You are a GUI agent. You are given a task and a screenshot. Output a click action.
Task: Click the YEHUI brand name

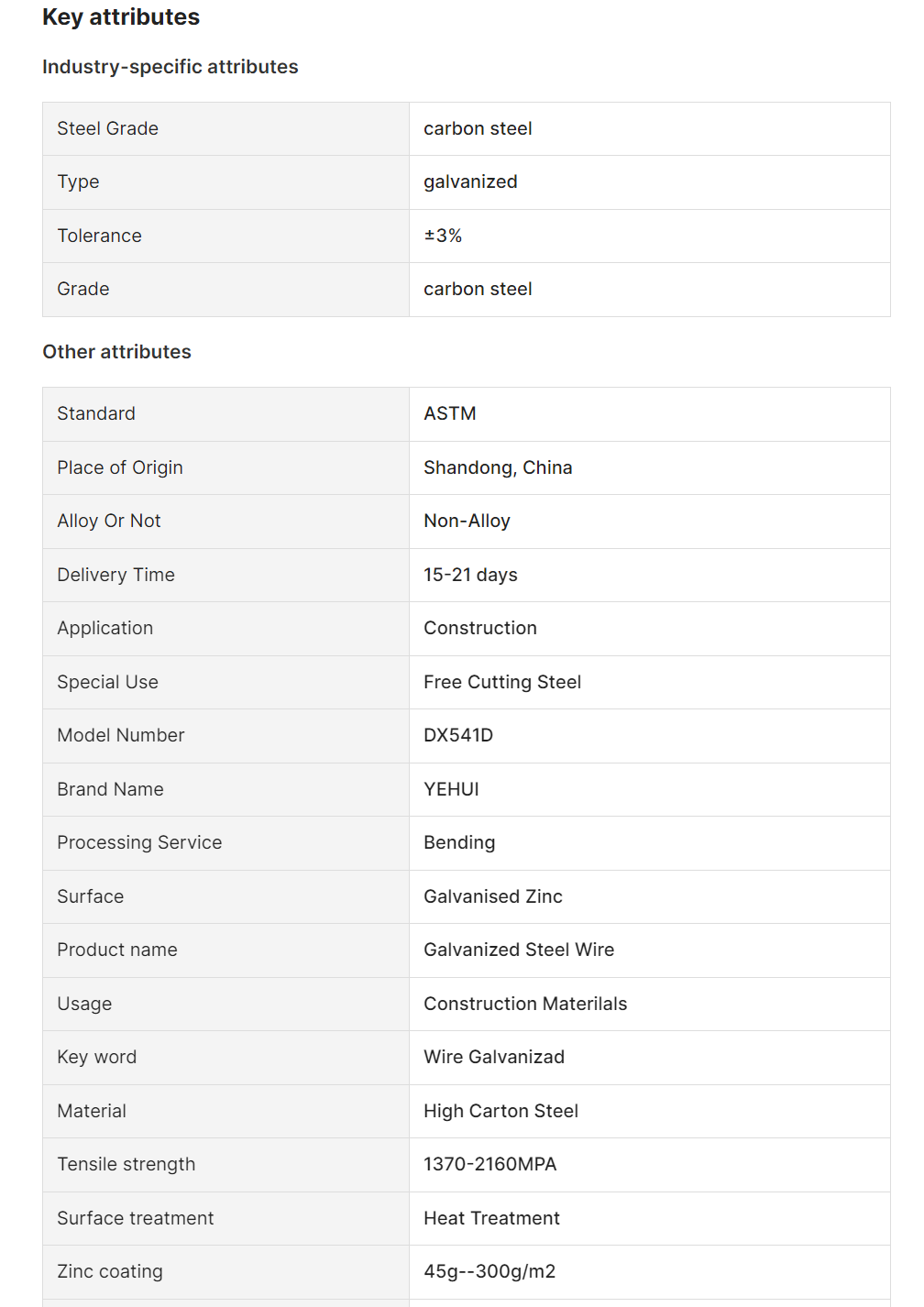click(451, 789)
